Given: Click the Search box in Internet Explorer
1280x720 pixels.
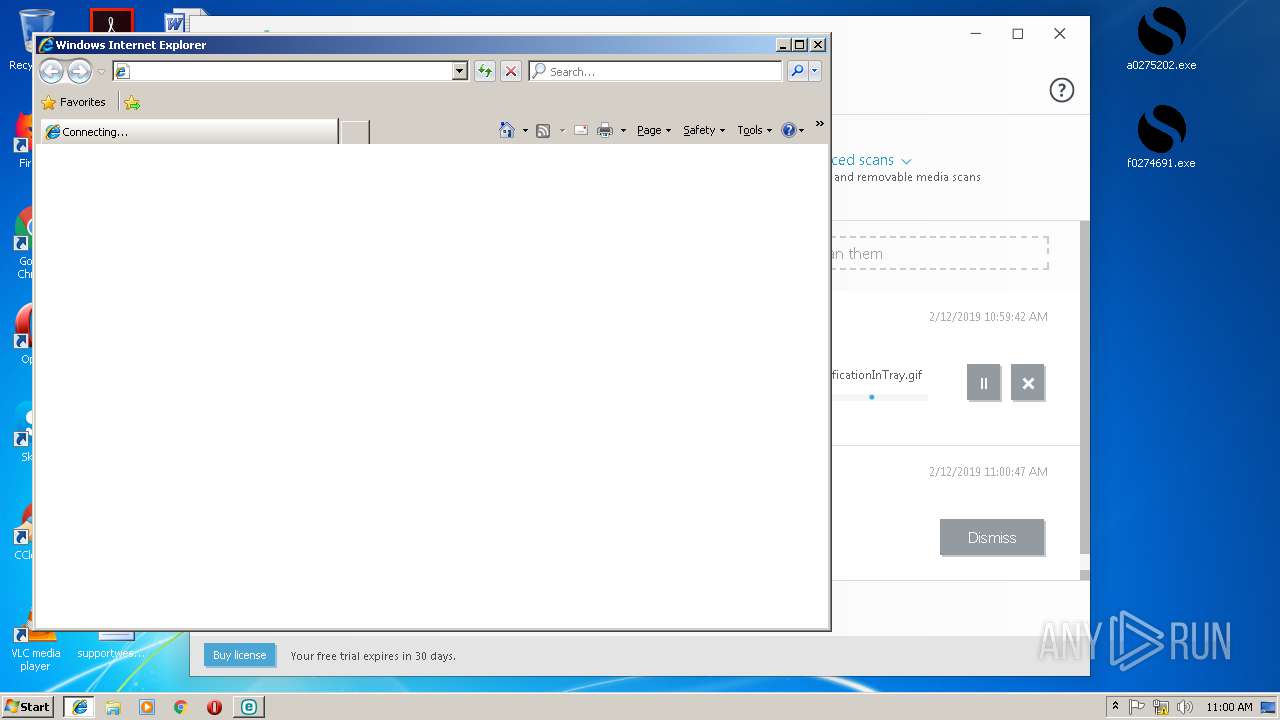Looking at the screenshot, I should pos(656,71).
